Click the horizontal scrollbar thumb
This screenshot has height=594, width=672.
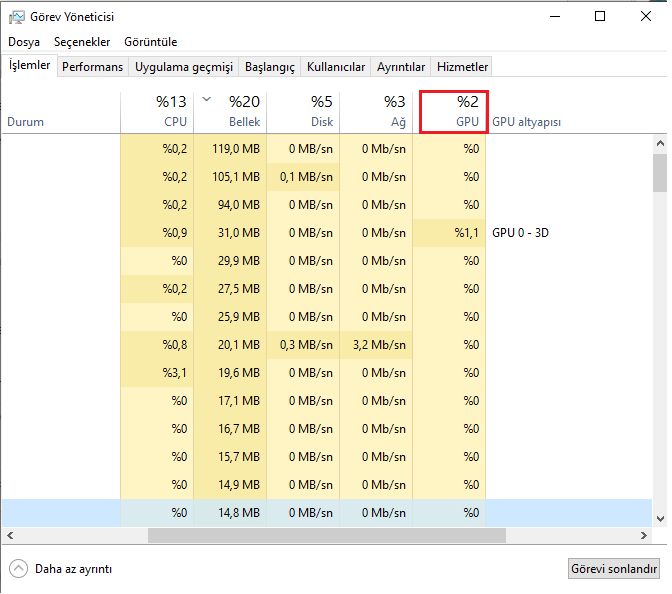(327, 536)
